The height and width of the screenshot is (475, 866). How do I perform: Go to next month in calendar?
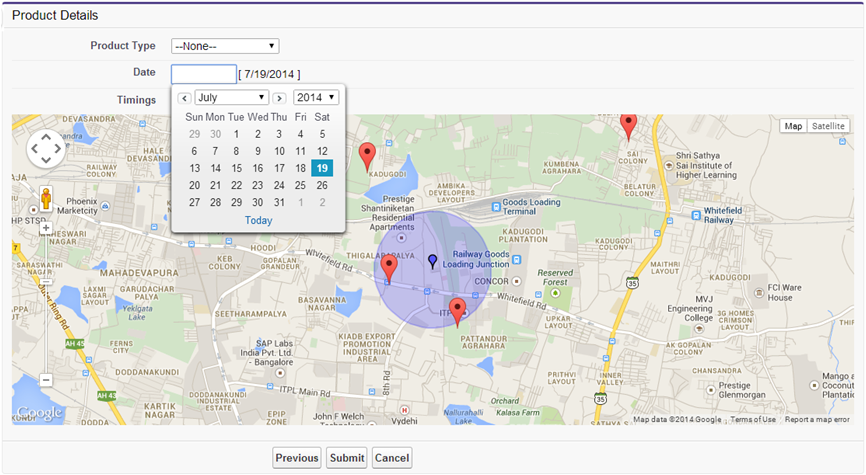pyautogui.click(x=279, y=98)
